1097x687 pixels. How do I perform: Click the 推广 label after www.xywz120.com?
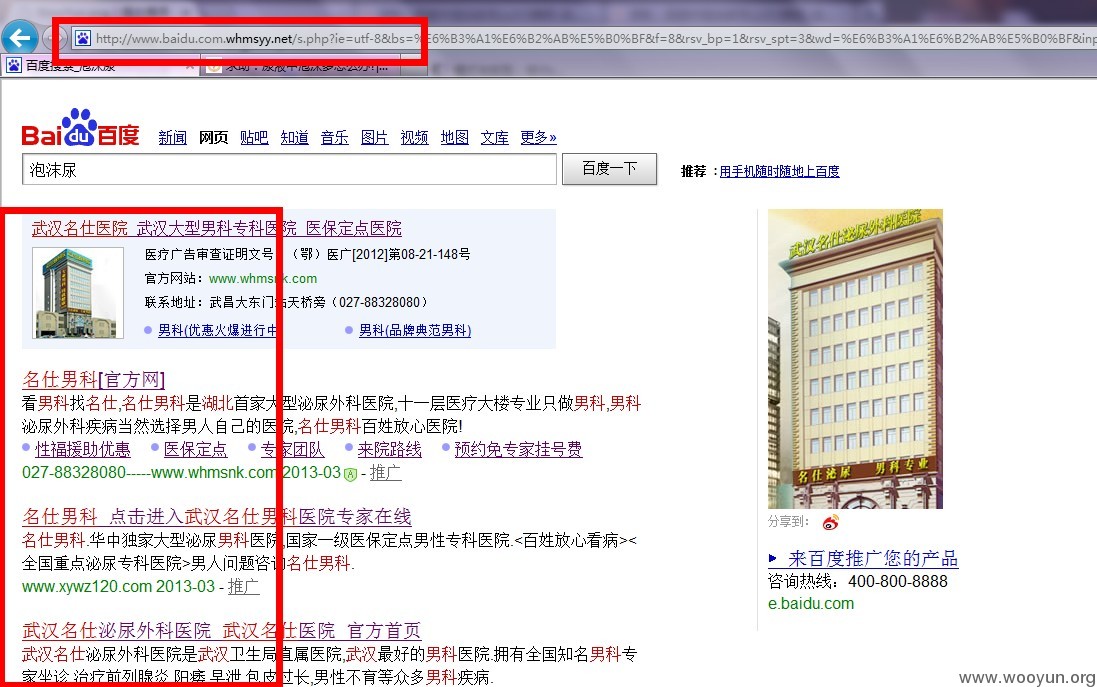(243, 587)
